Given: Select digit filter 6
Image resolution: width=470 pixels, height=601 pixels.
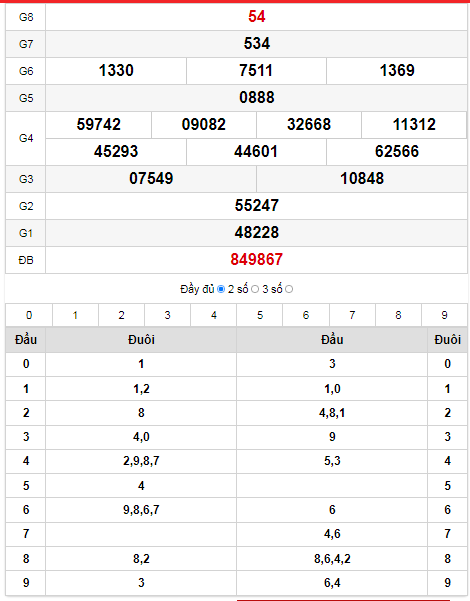Looking at the screenshot, I should click(x=306, y=315).
